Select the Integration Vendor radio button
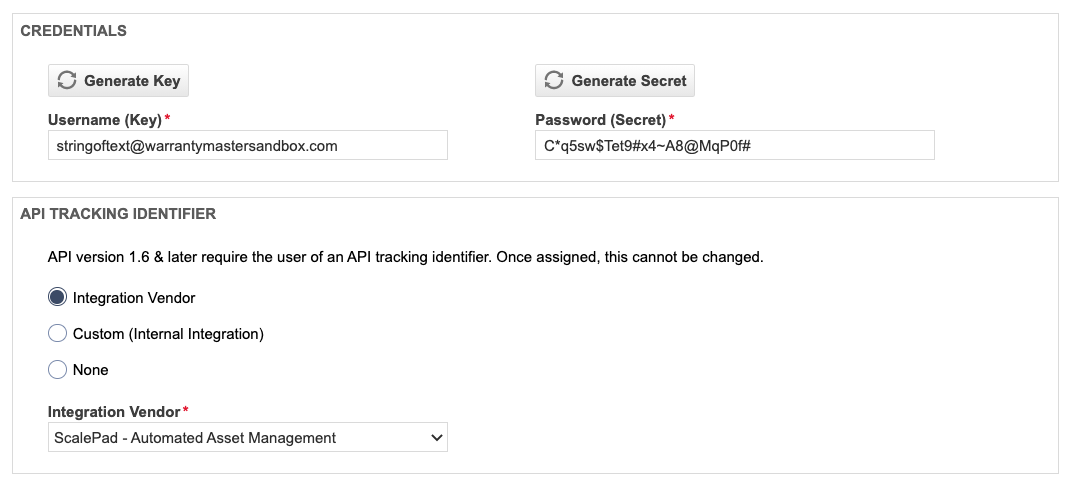The height and width of the screenshot is (485, 1073). point(57,298)
